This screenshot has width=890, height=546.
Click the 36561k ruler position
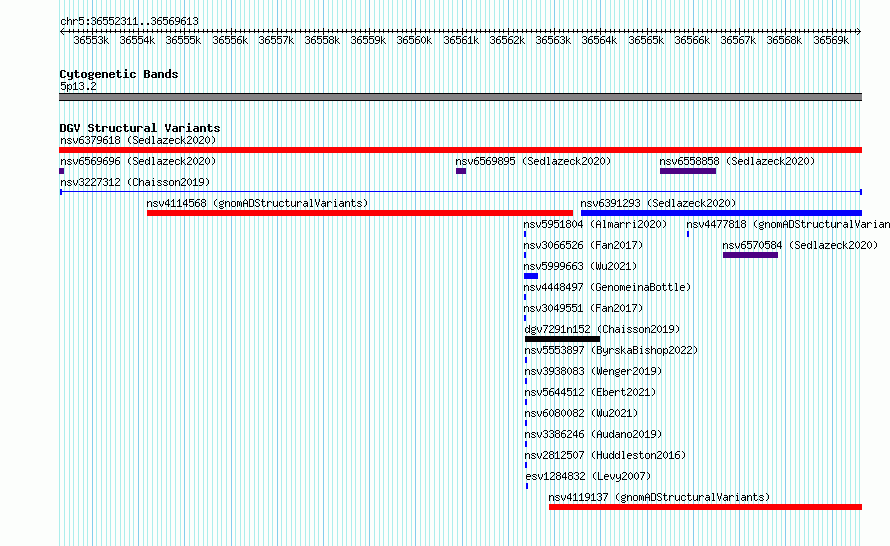point(461,40)
